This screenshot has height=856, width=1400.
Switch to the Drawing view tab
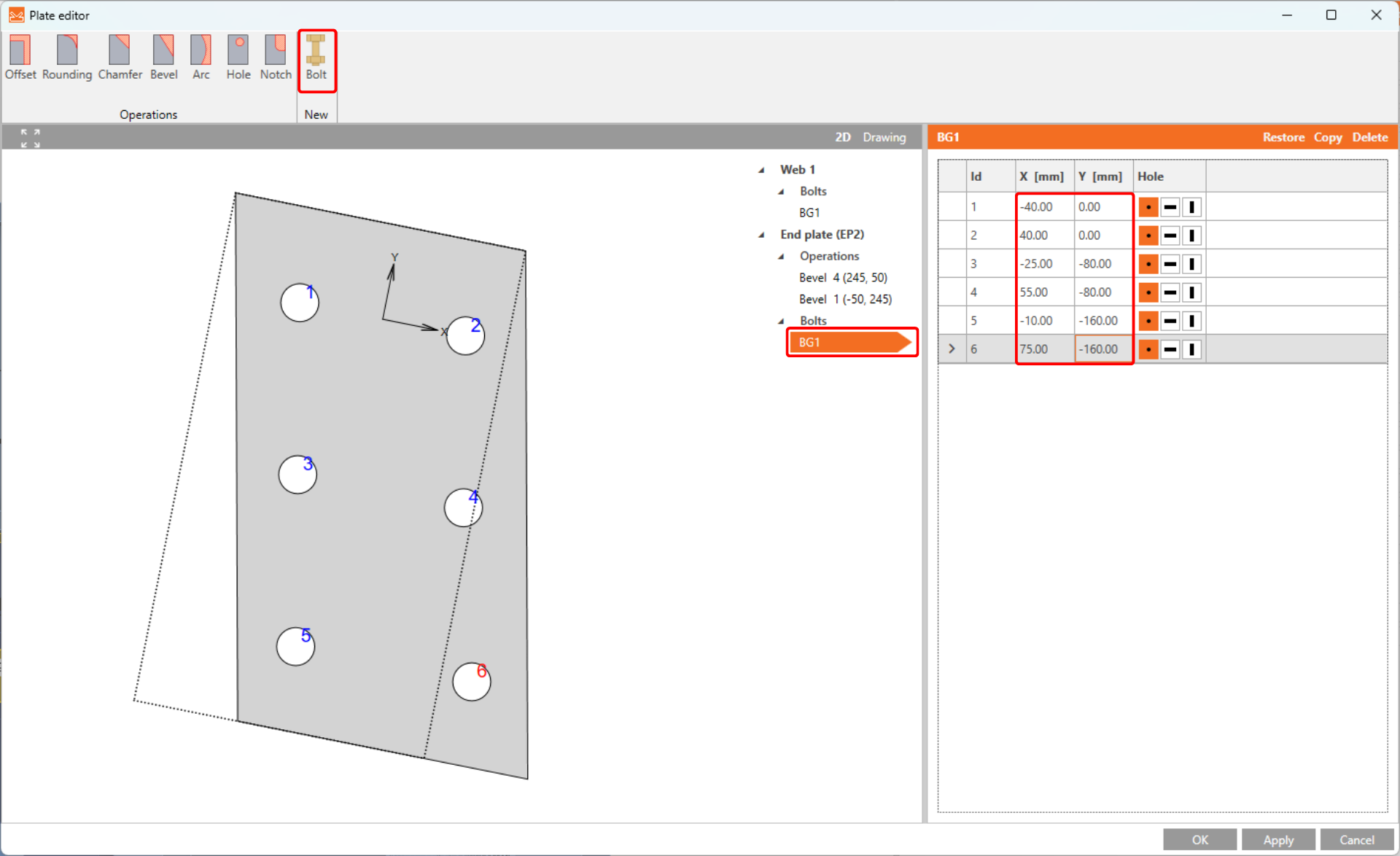pos(884,137)
